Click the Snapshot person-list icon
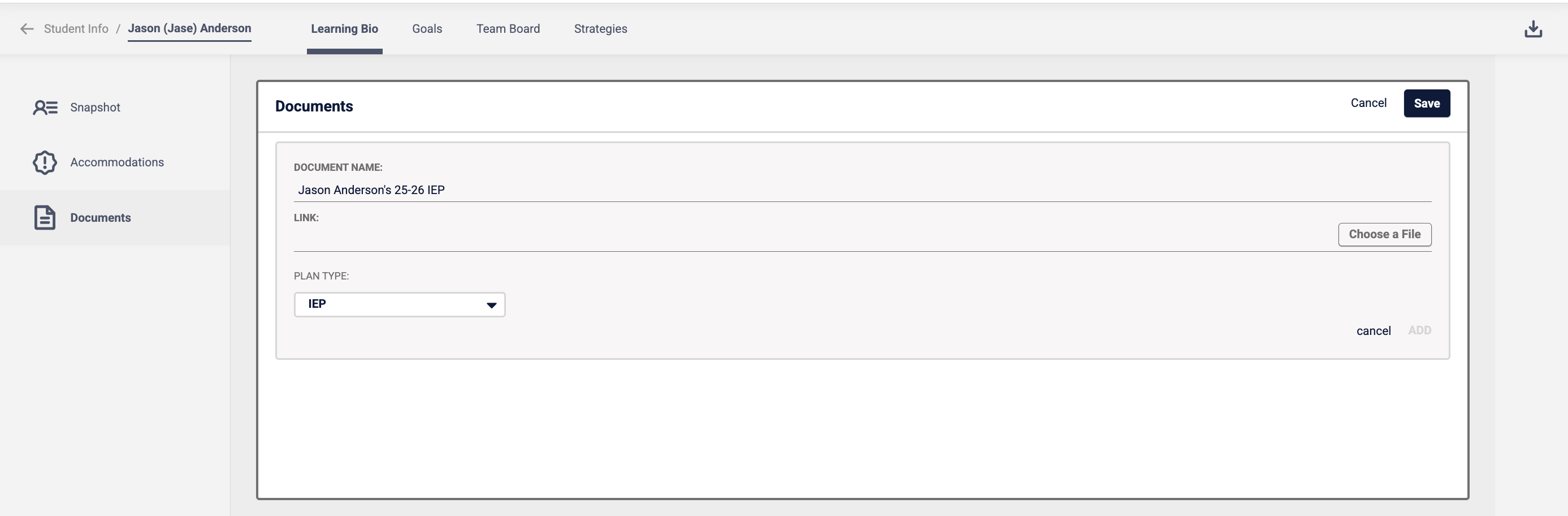This screenshot has width=1568, height=516. tap(45, 108)
